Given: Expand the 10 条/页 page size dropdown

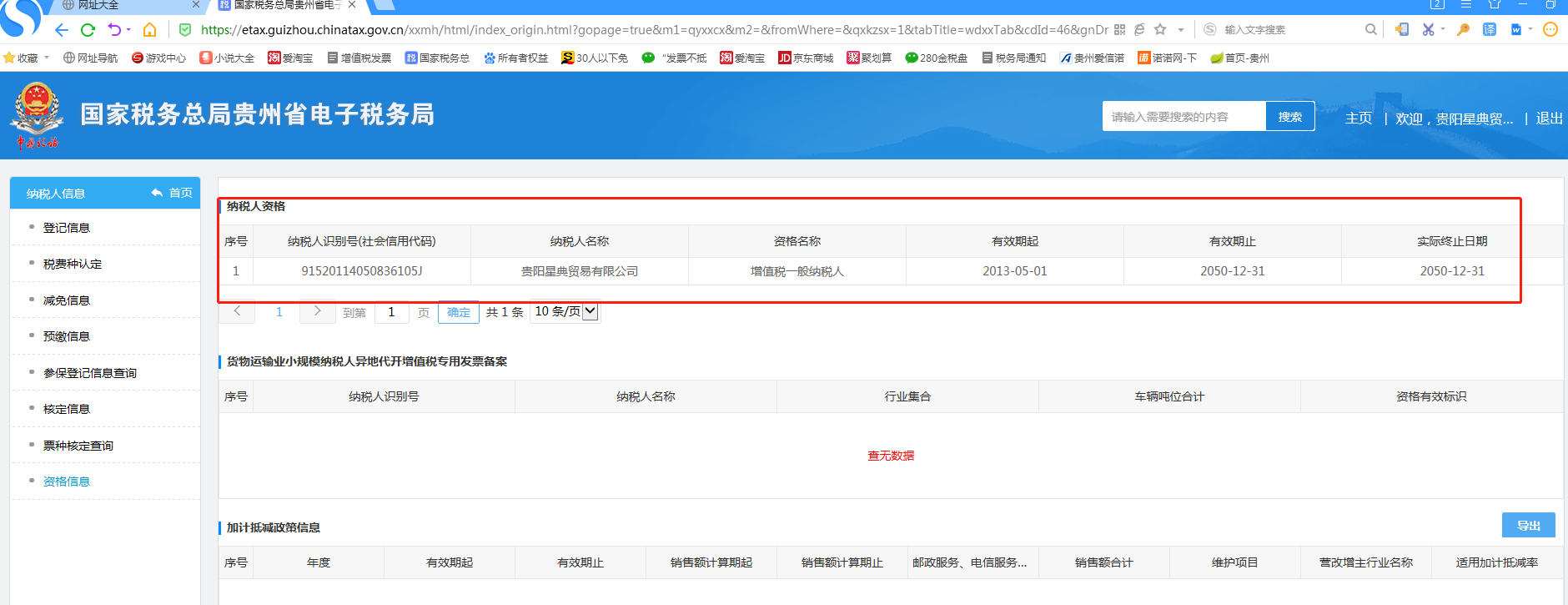Looking at the screenshot, I should click(x=590, y=311).
